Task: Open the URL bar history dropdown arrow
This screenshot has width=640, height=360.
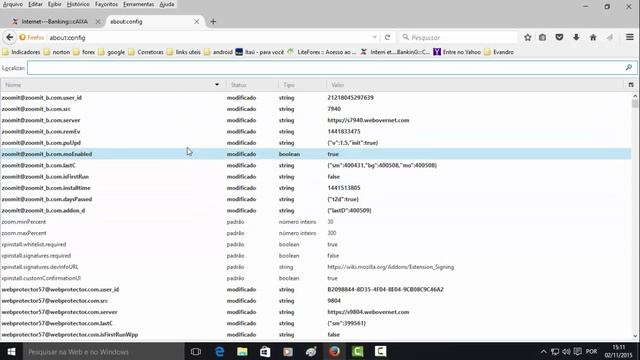Action: pyautogui.click(x=375, y=37)
